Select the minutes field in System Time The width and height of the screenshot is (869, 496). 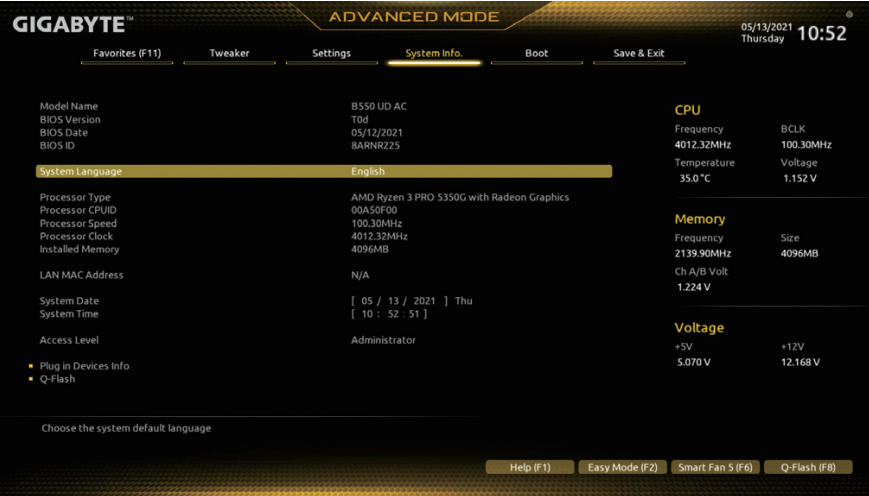[392, 314]
